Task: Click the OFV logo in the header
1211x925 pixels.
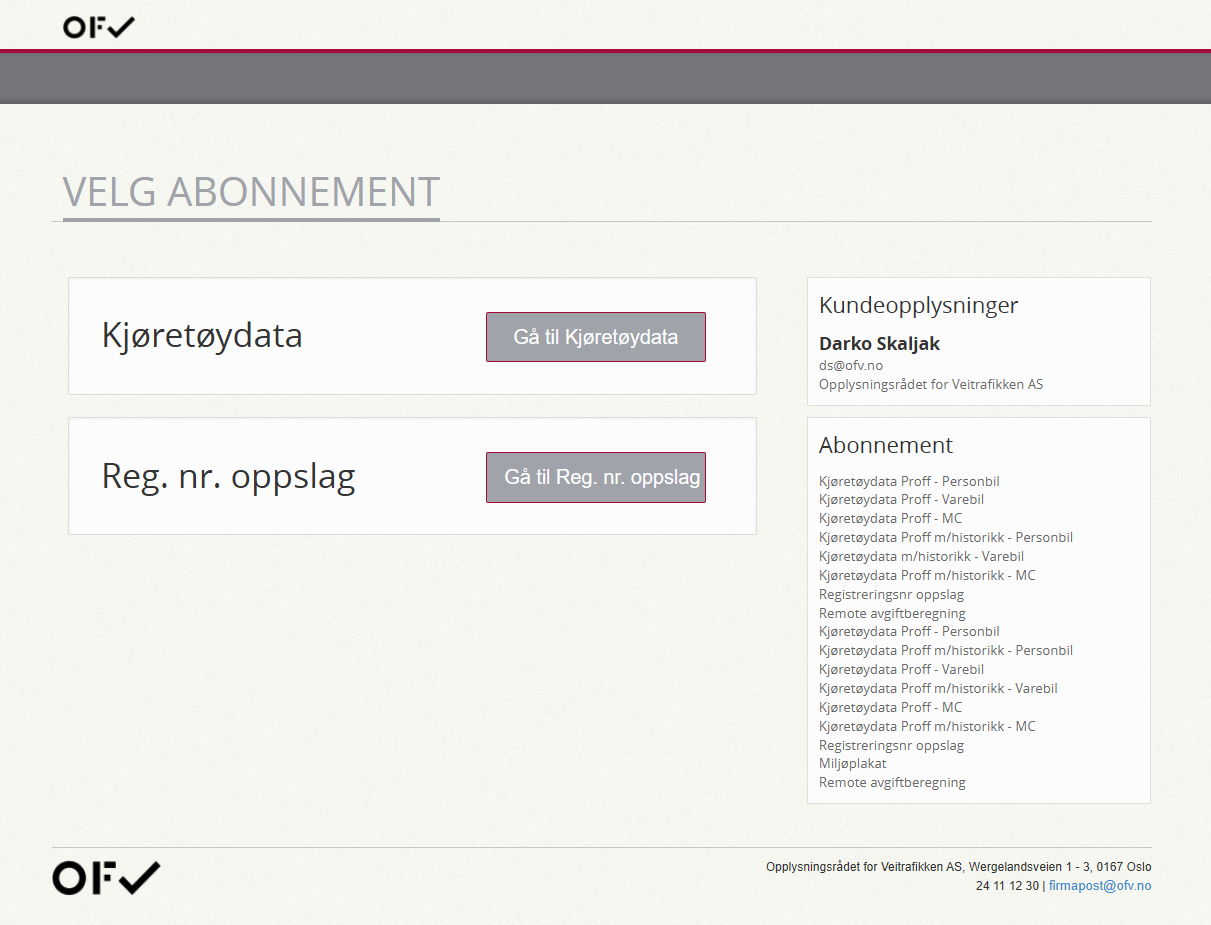Action: pos(98,27)
